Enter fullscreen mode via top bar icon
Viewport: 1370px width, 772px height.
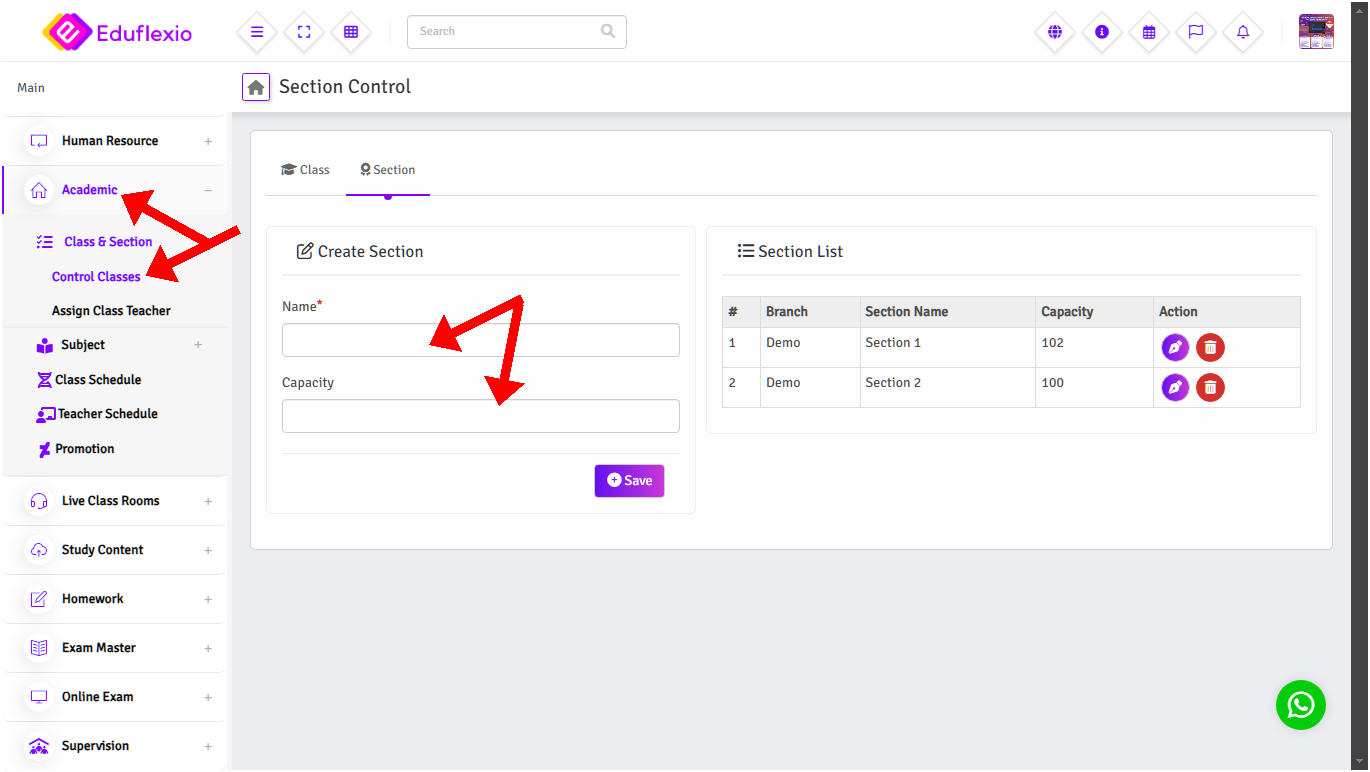coord(304,32)
